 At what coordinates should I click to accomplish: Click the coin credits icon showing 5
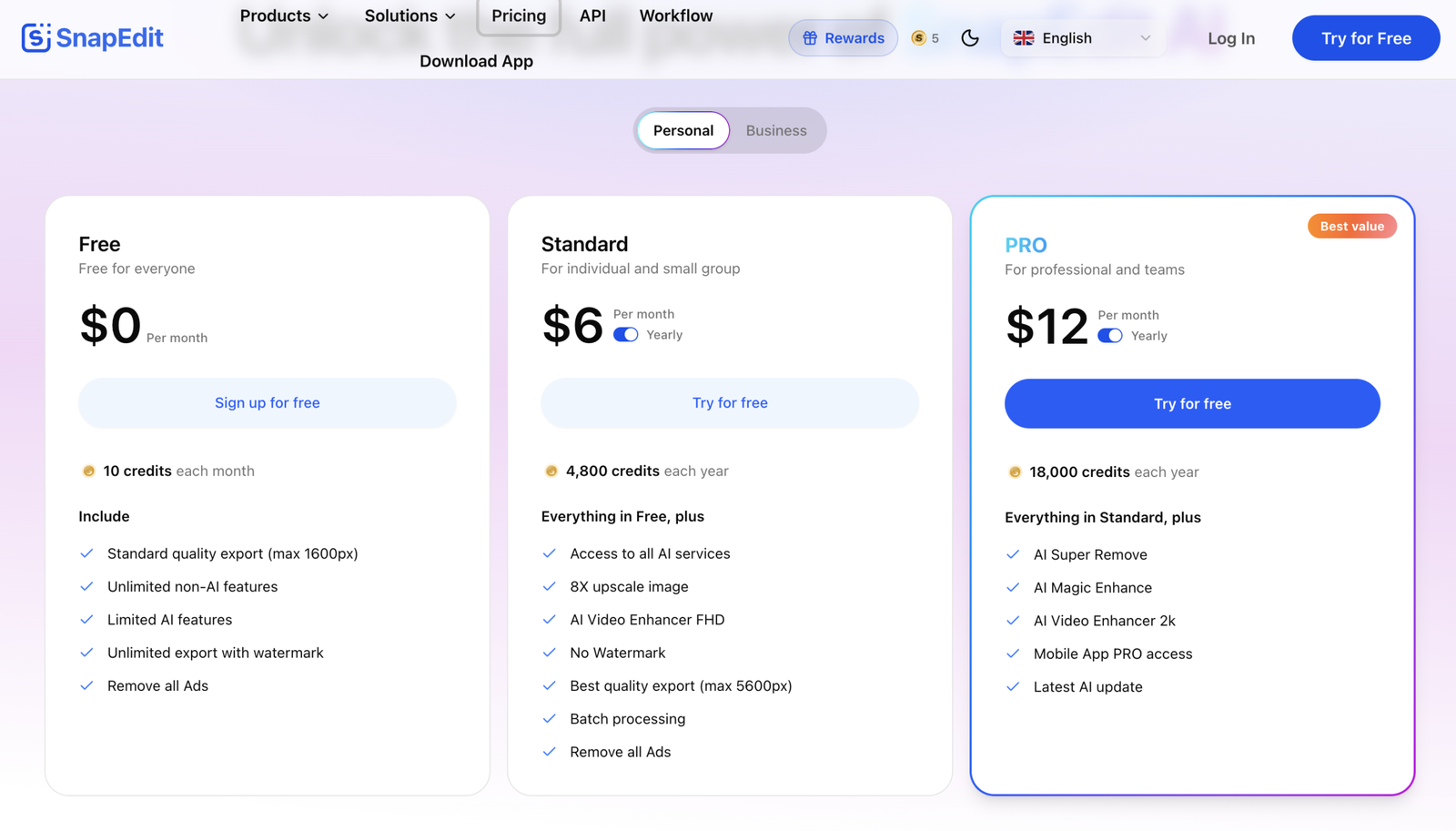pyautogui.click(x=919, y=38)
